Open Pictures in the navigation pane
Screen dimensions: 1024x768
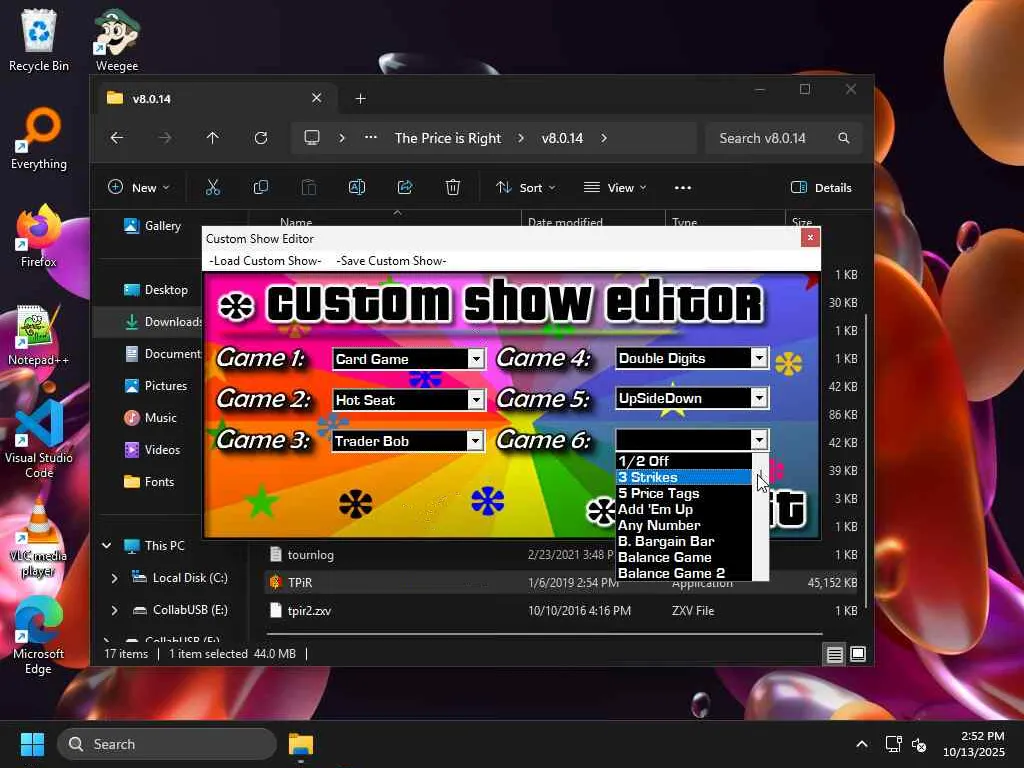155,386
